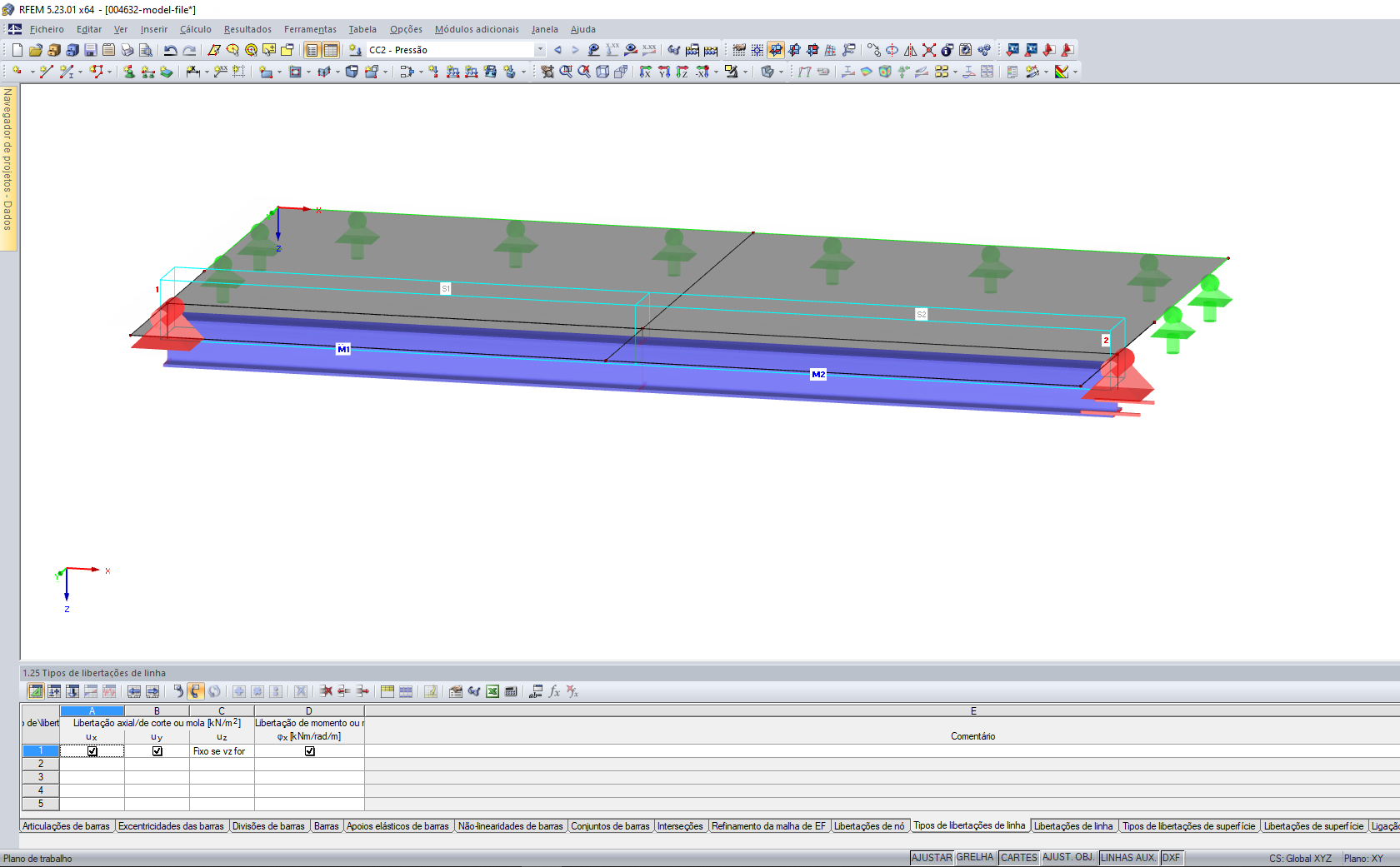Click the colored results cube icon
The height and width of the screenshot is (867, 1400).
pos(885,72)
